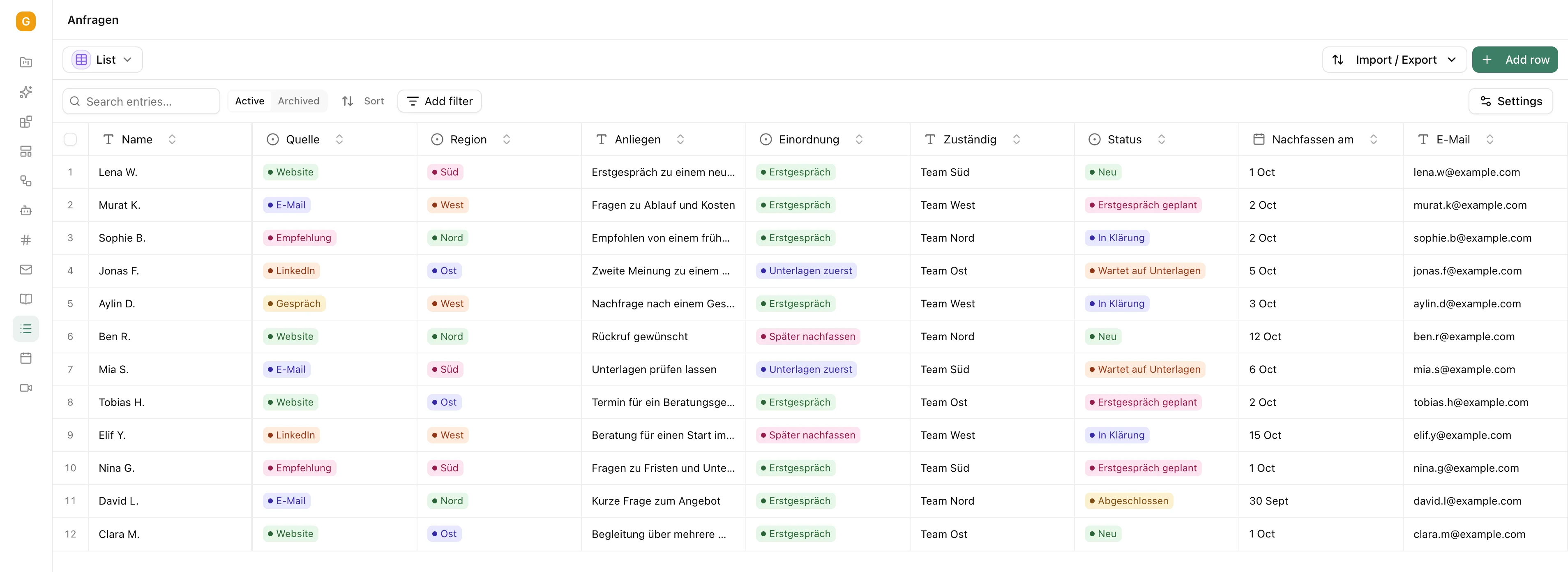Open the book docs sidebar icon
The height and width of the screenshot is (572, 1568).
pos(25,299)
